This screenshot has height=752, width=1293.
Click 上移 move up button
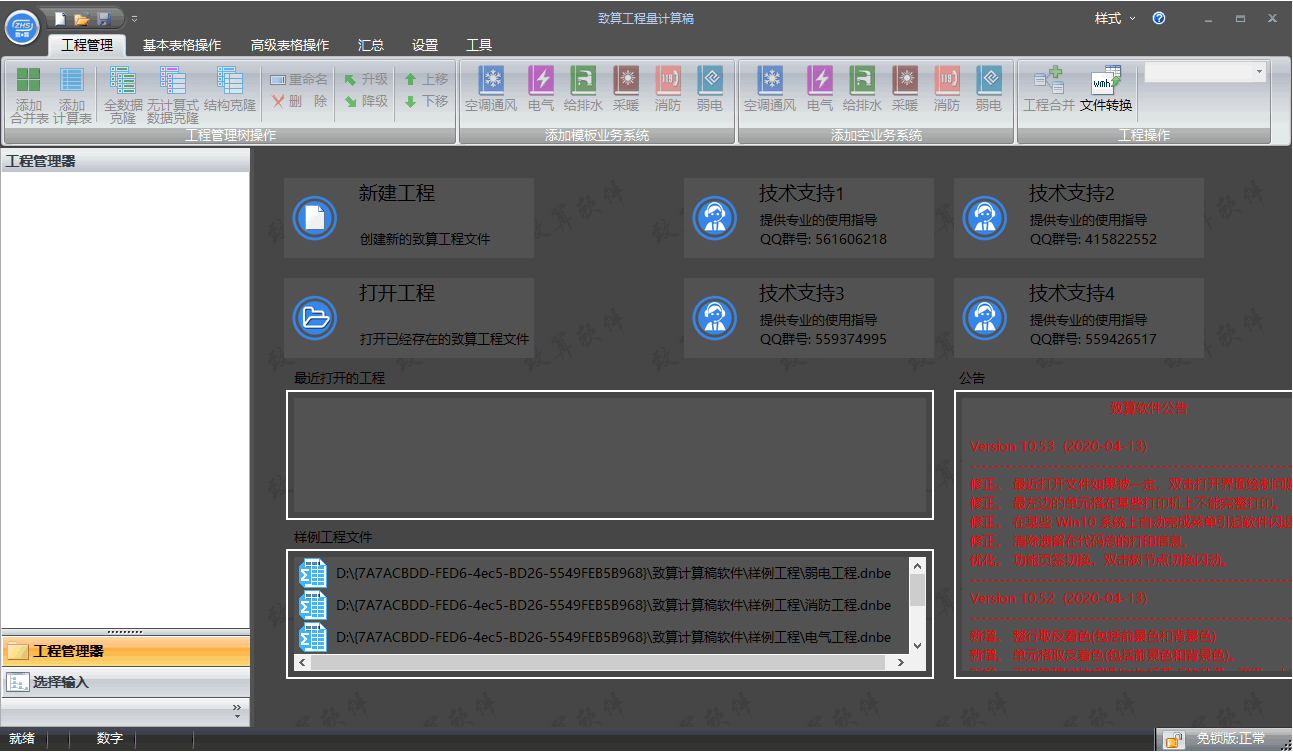[426, 79]
